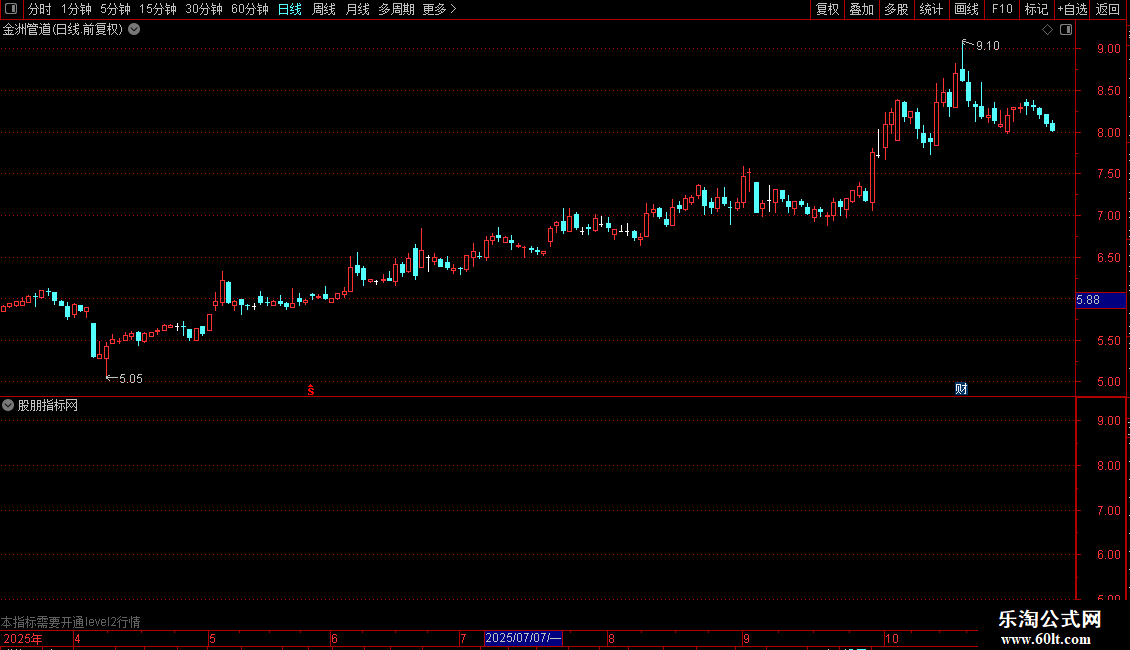Click the 9.00 price axis label in main chart
Viewport: 1130px width, 650px height.
pyautogui.click(x=1109, y=48)
